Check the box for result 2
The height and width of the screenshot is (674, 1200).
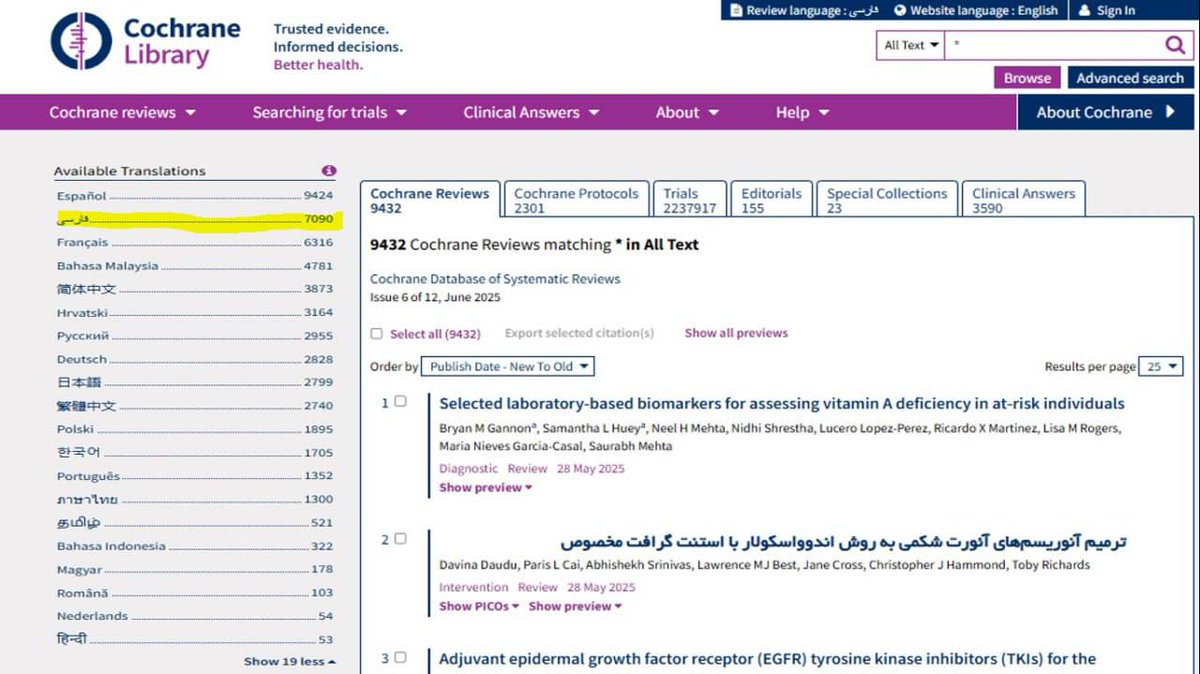pyautogui.click(x=400, y=539)
